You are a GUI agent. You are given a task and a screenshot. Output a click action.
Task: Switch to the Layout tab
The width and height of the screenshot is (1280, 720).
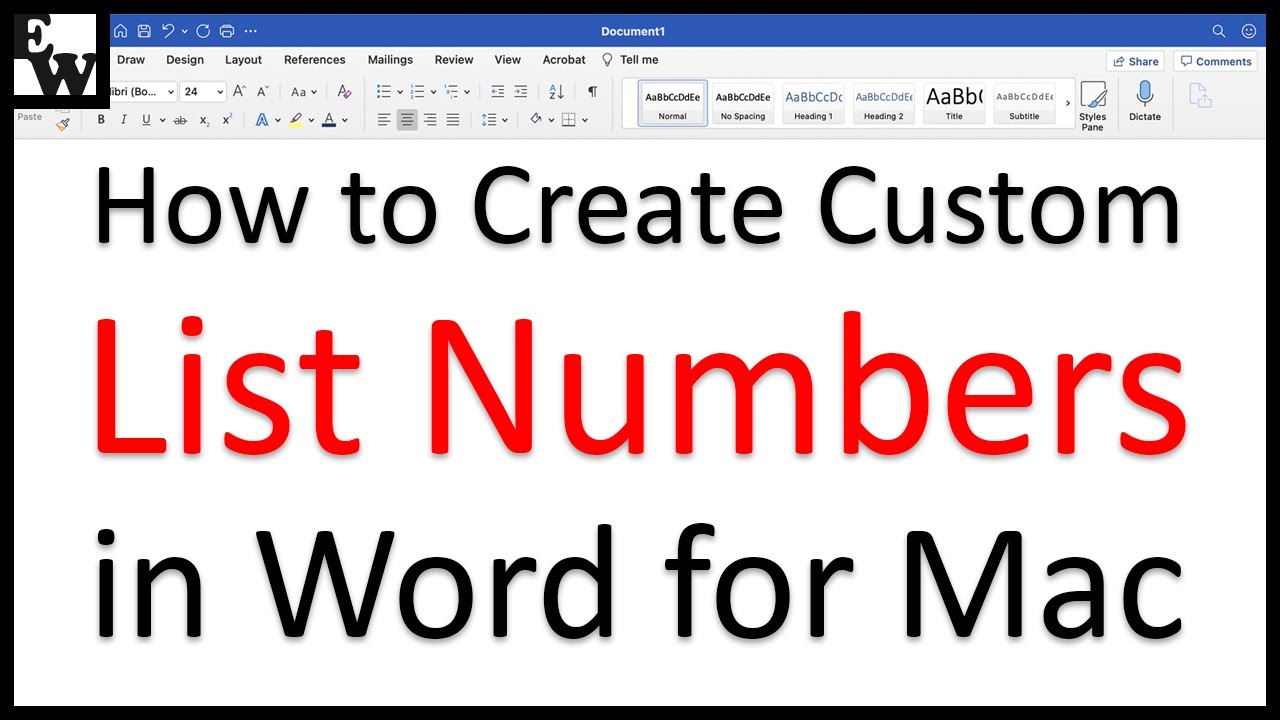tap(243, 60)
